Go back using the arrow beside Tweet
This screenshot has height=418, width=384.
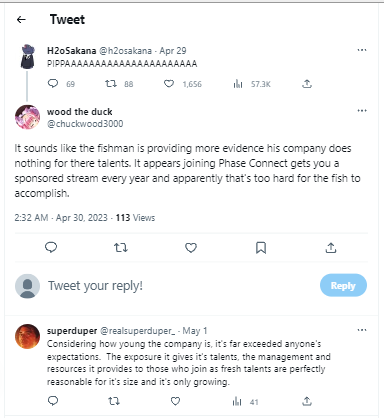tap(21, 20)
